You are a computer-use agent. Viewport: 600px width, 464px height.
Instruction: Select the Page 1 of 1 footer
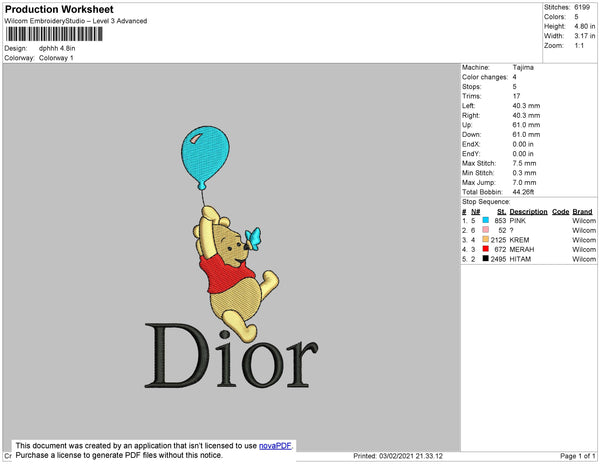[578, 456]
